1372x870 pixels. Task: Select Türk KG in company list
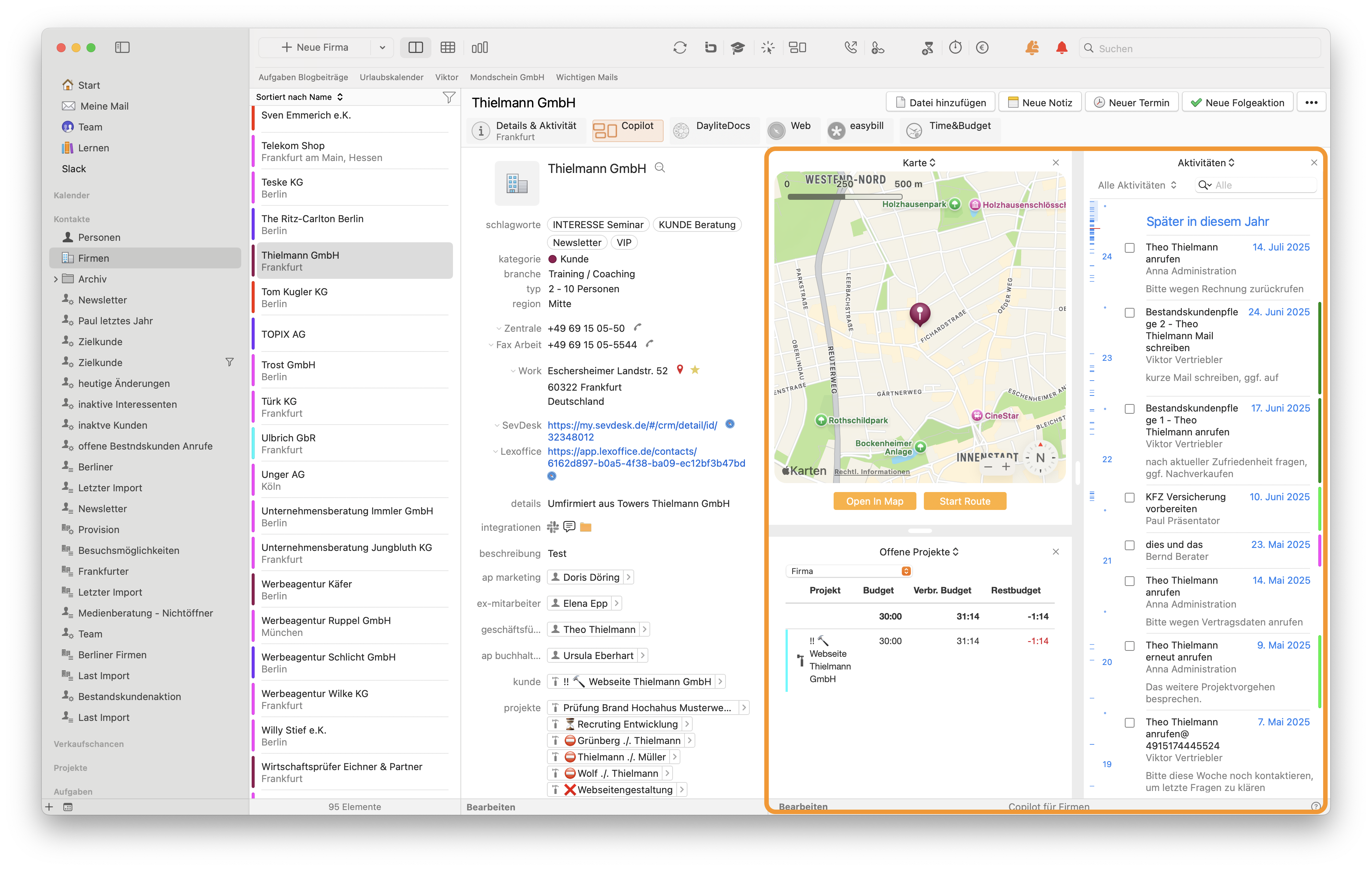point(355,407)
